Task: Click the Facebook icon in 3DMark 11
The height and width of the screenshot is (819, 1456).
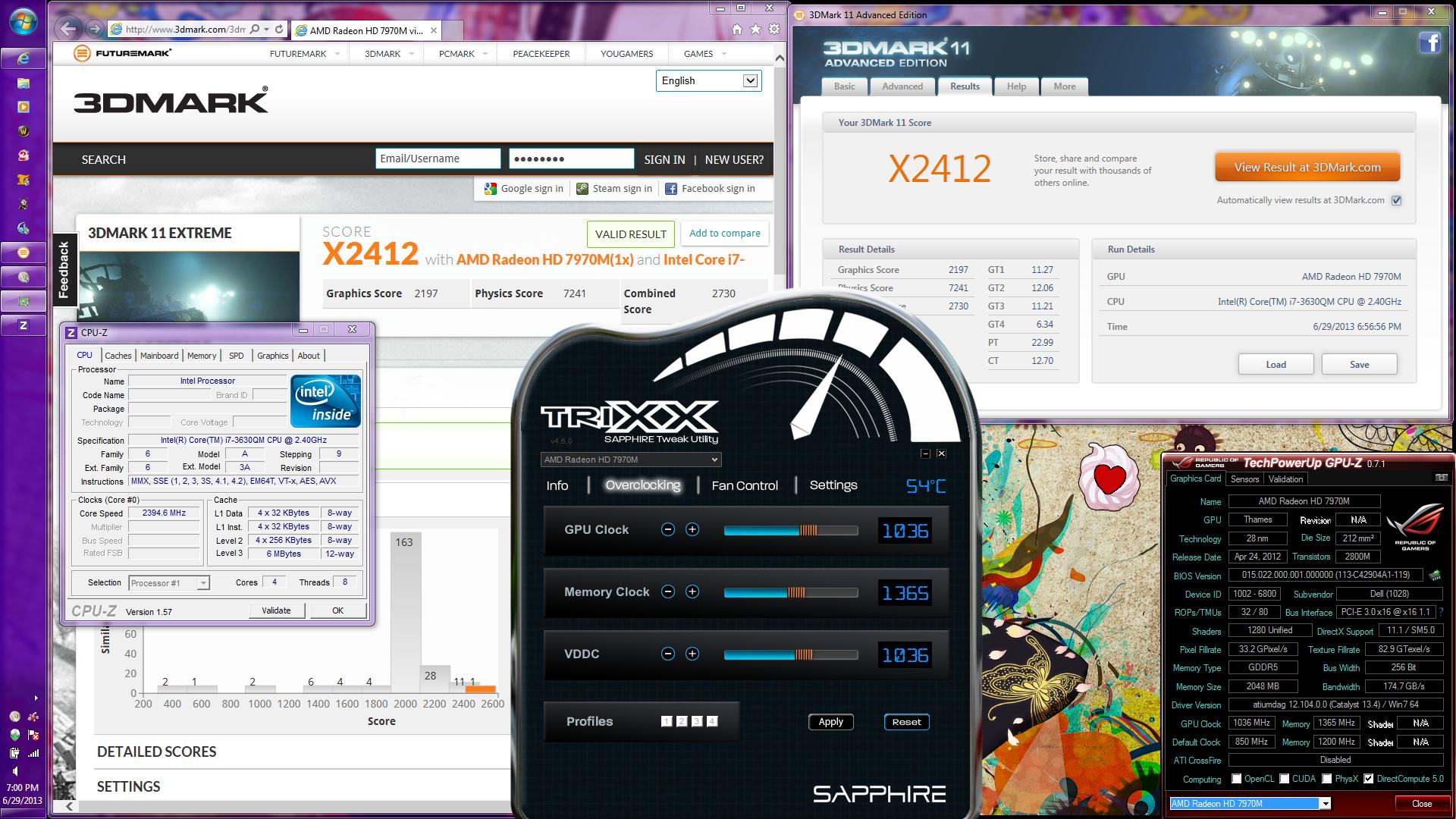Action: [1429, 42]
